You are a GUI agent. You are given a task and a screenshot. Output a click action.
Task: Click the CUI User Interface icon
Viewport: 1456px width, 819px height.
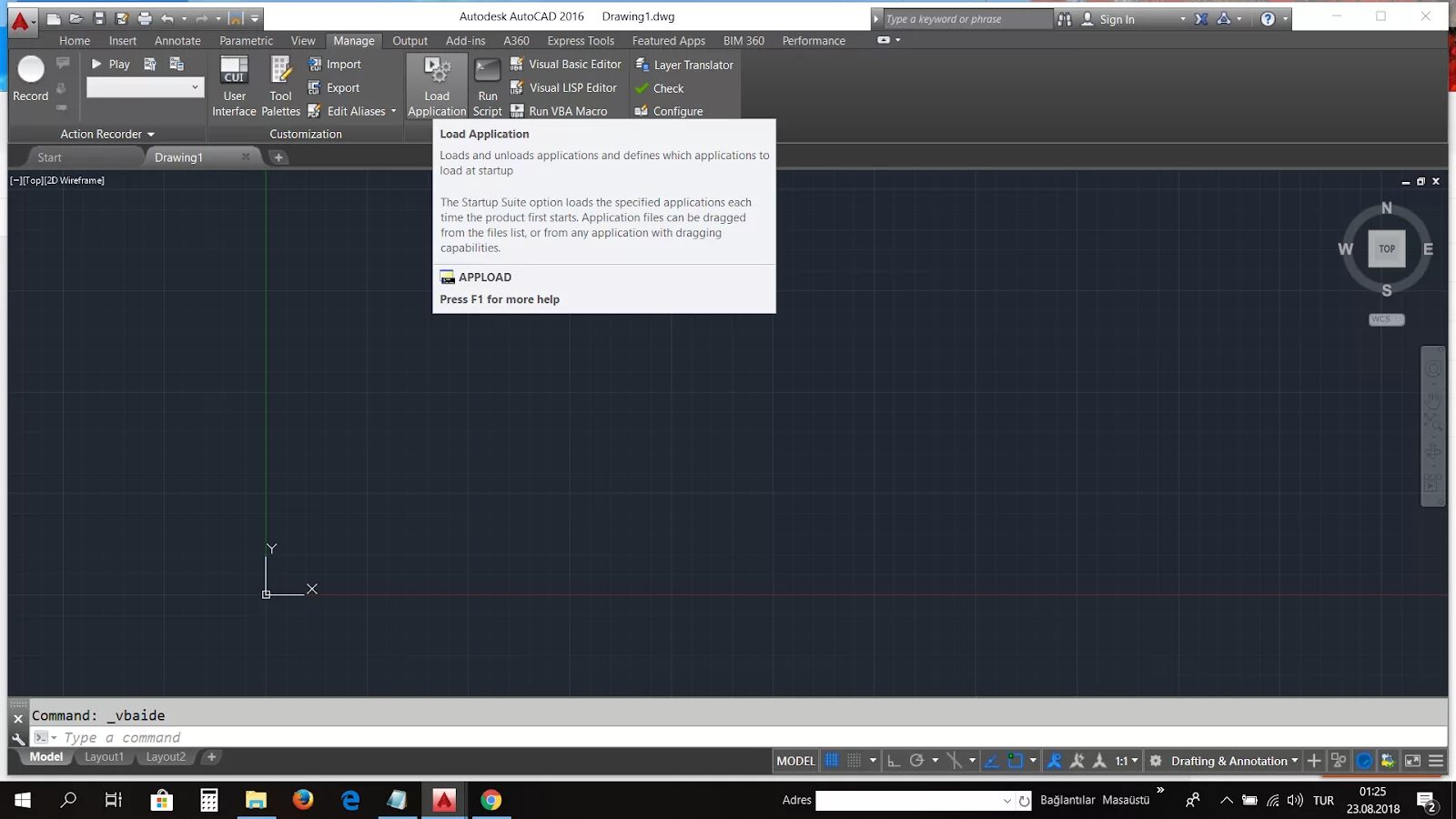(x=234, y=70)
